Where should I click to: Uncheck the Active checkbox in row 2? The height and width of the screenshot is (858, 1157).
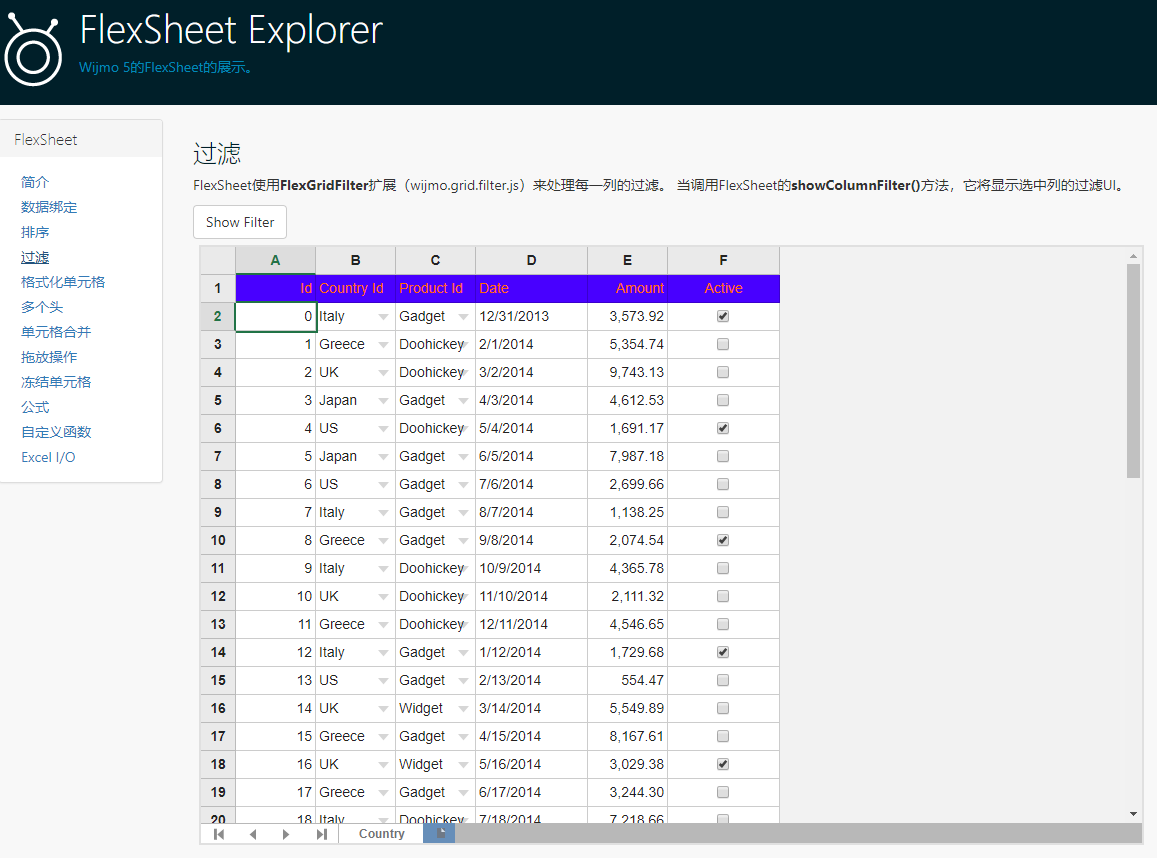(723, 316)
